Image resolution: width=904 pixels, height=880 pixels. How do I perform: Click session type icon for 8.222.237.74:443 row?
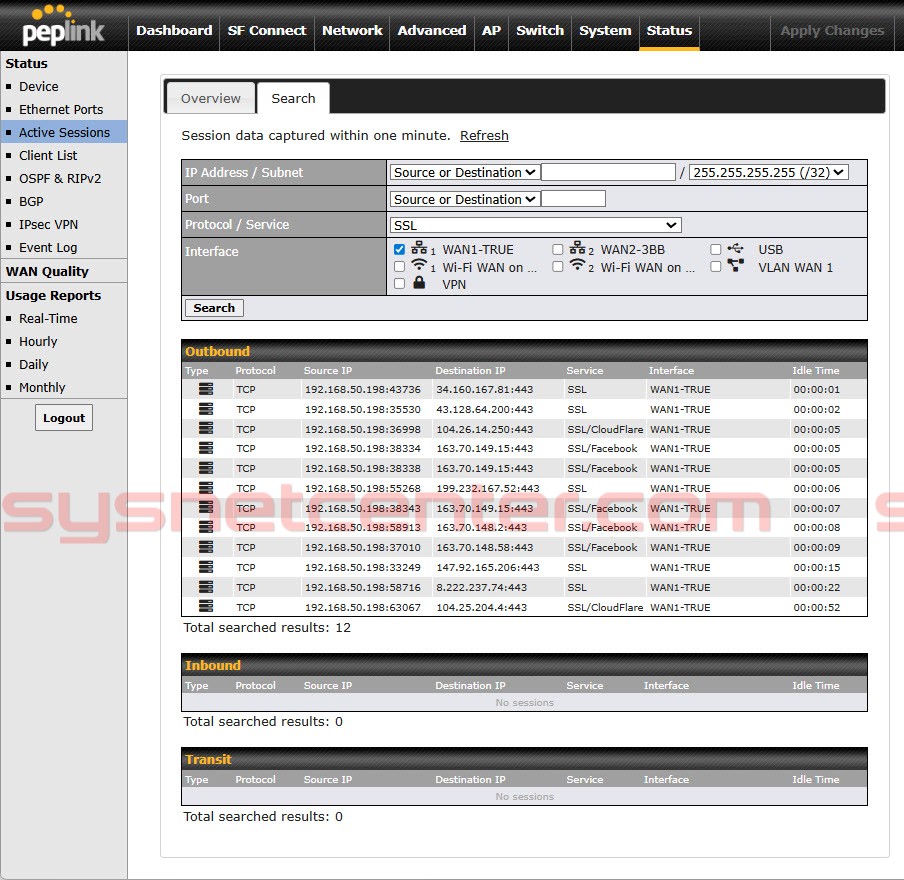point(206,587)
